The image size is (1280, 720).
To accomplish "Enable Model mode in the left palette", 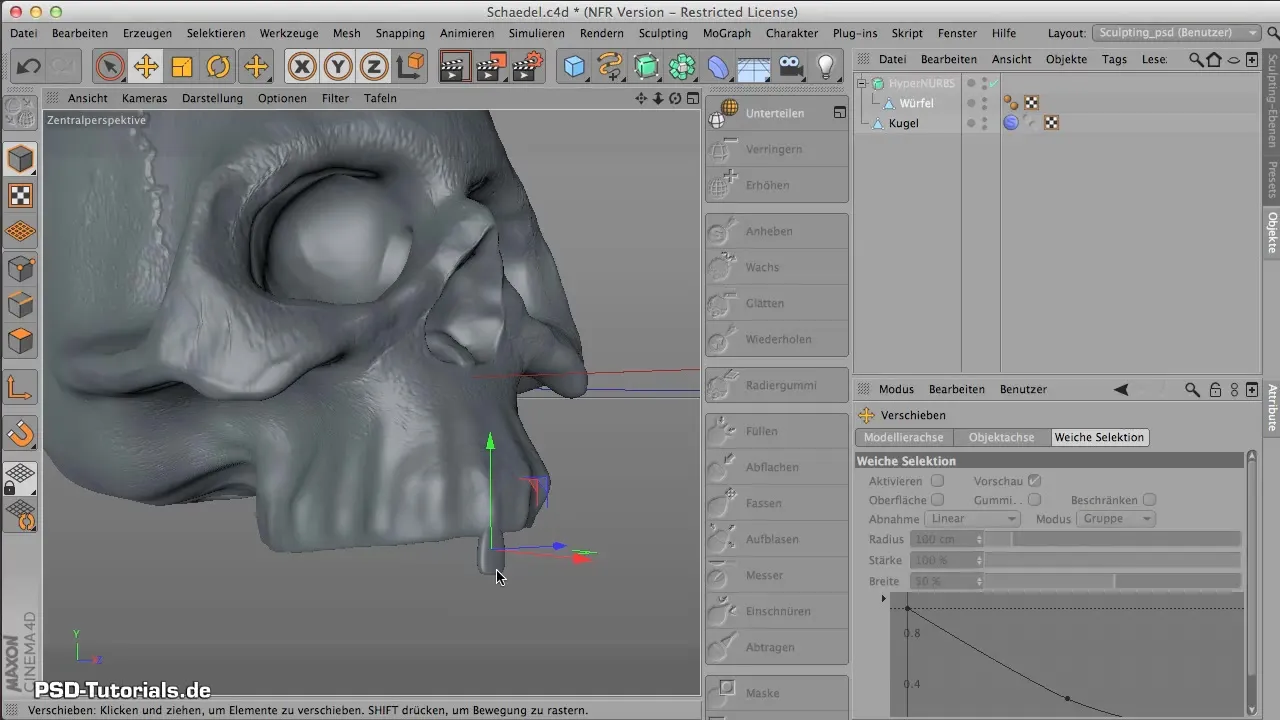I will pos(21,160).
